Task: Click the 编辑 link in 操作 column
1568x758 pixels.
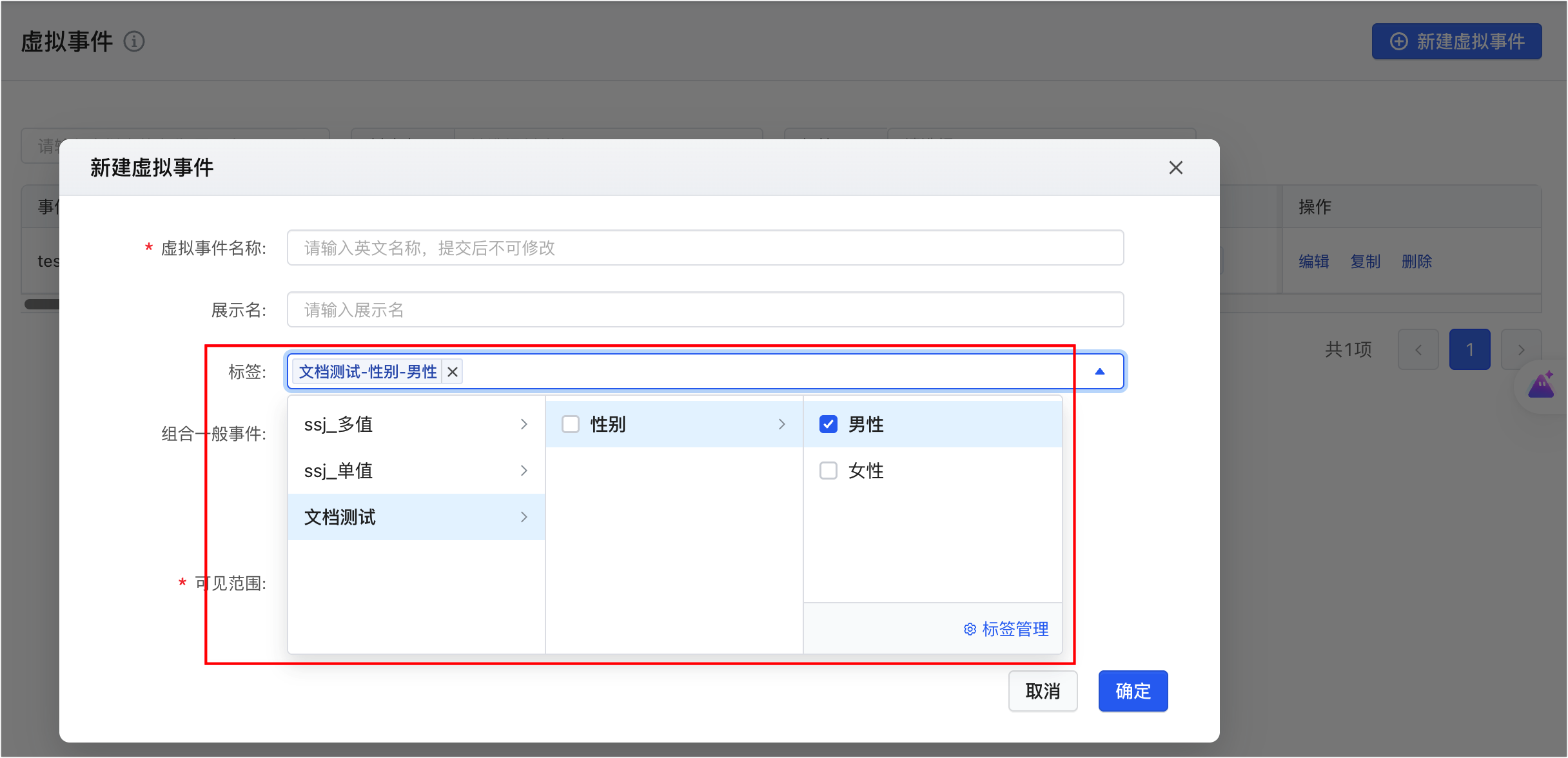Action: point(1314,261)
